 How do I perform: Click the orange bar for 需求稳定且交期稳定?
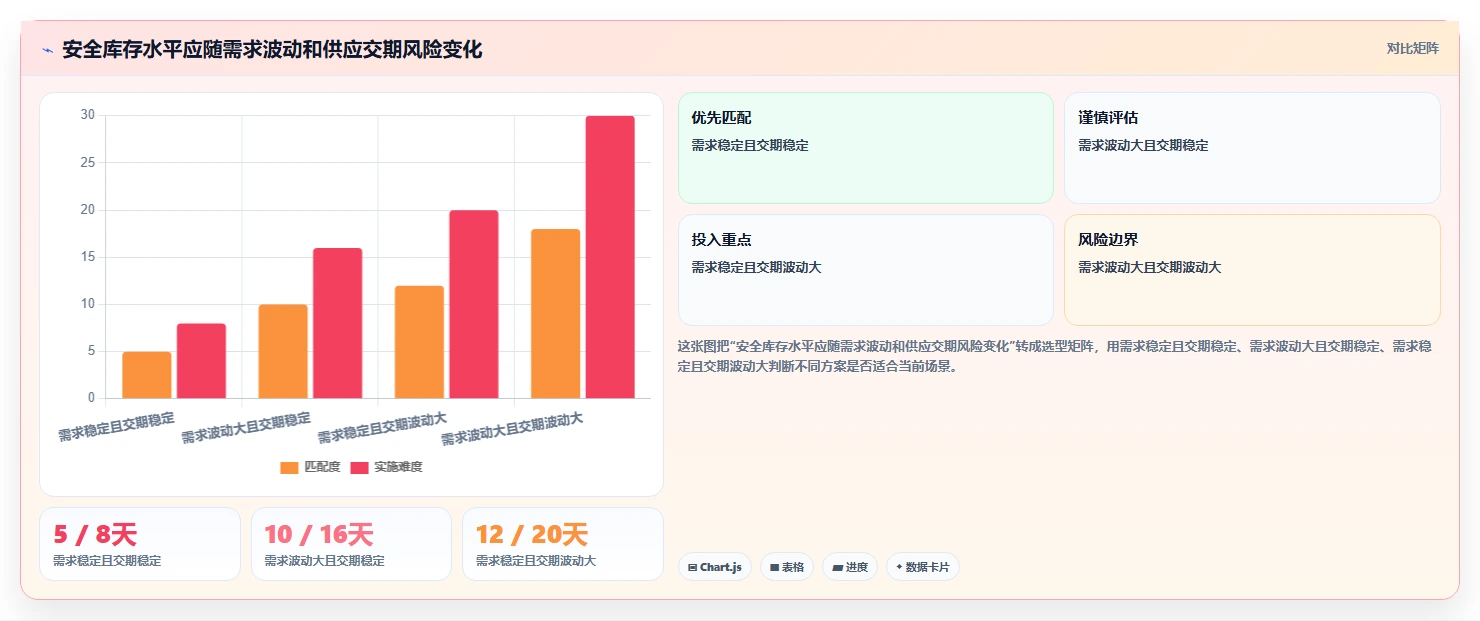coord(147,375)
